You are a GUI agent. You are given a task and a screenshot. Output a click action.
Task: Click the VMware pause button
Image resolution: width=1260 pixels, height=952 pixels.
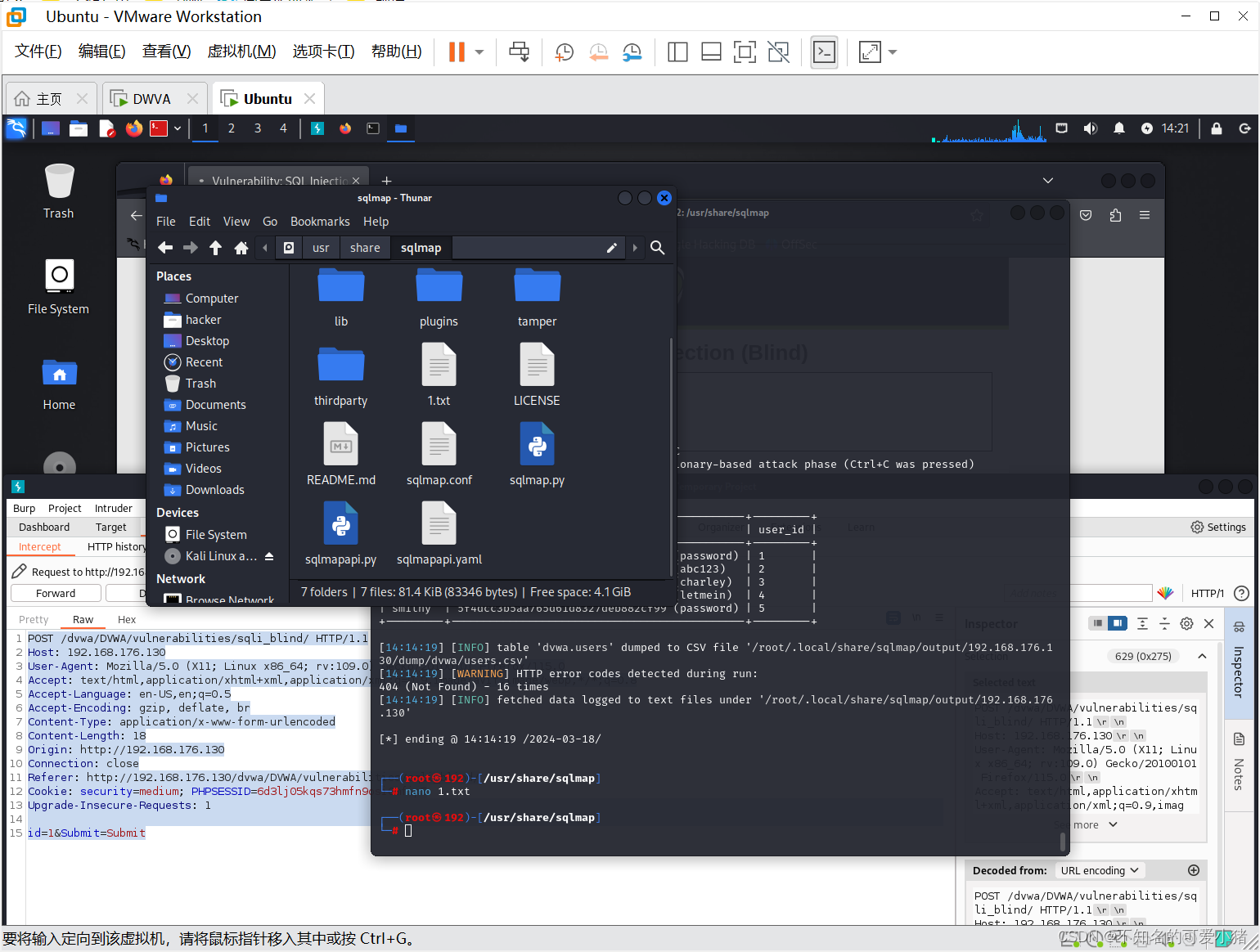coord(457,52)
